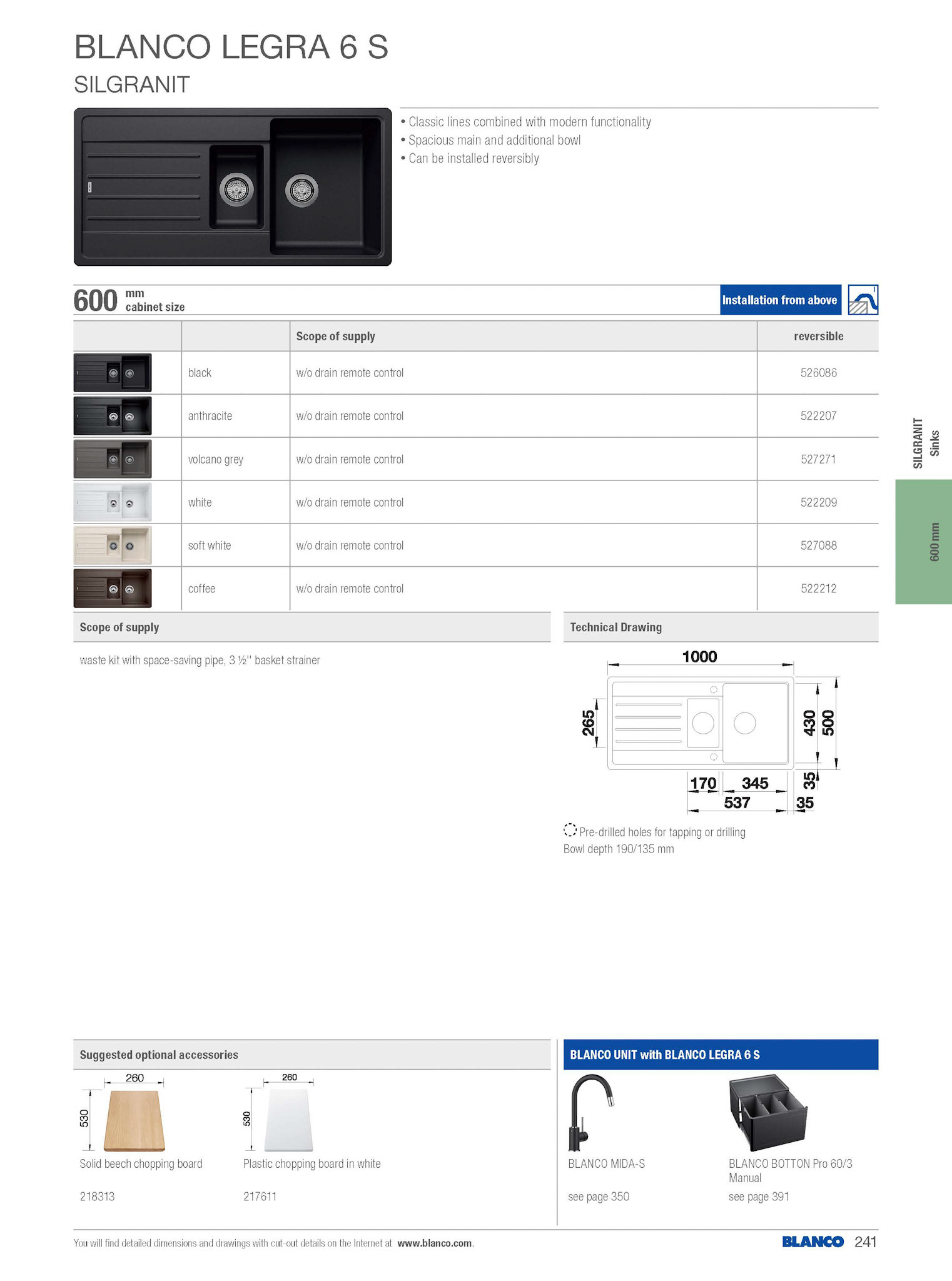Click the 'BLANCO UNIT with BLANCO LEGRA 6 S' header
The image size is (952, 1281).
[721, 1055]
